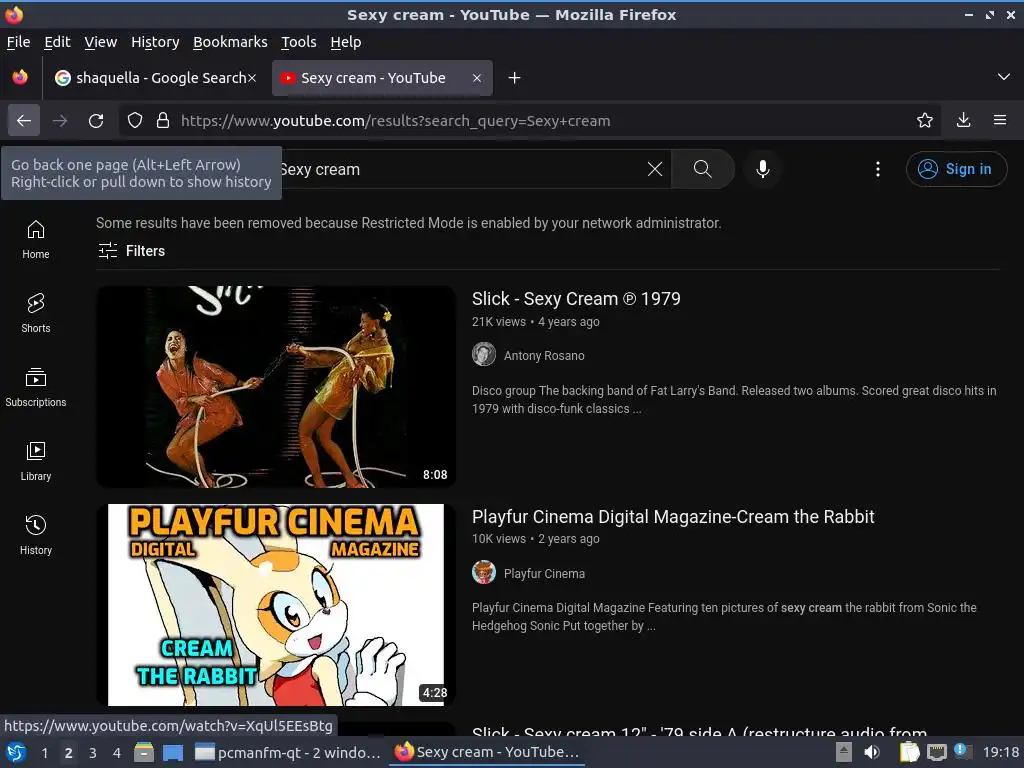The image size is (1024, 768).
Task: Switch to virtual desktop 4
Action: [x=116, y=753]
